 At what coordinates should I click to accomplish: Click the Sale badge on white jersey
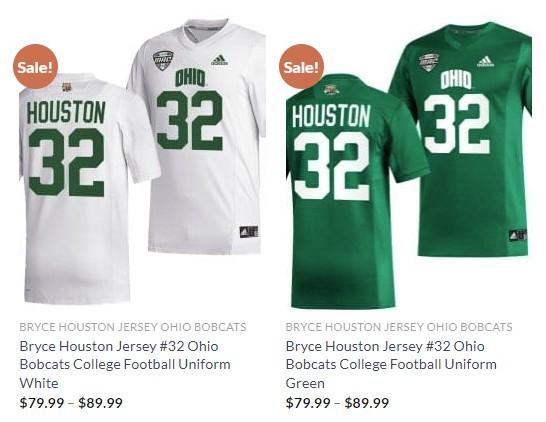[x=35, y=67]
